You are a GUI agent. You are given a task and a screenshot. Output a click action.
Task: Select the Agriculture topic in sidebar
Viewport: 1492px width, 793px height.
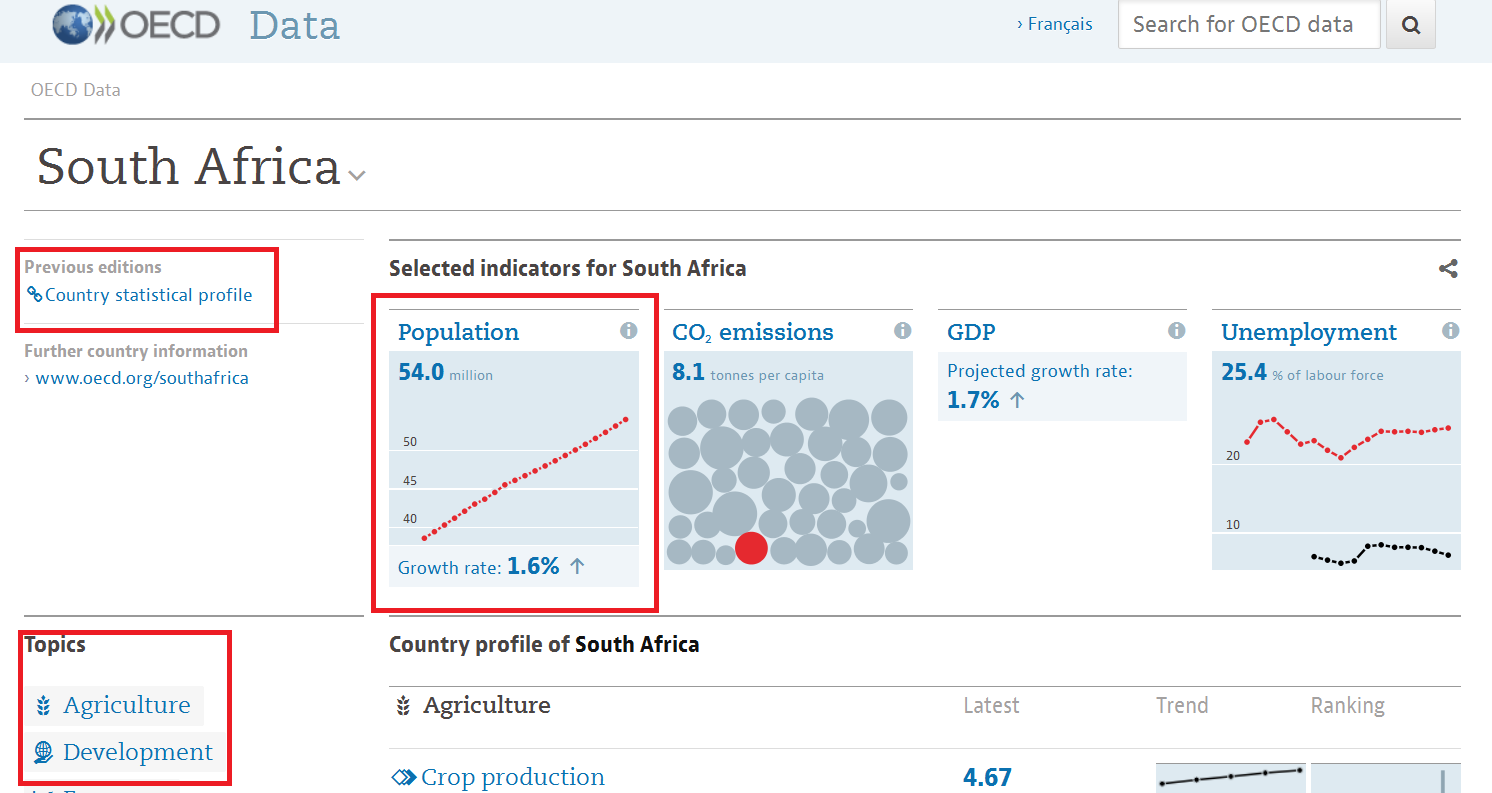[x=127, y=706]
